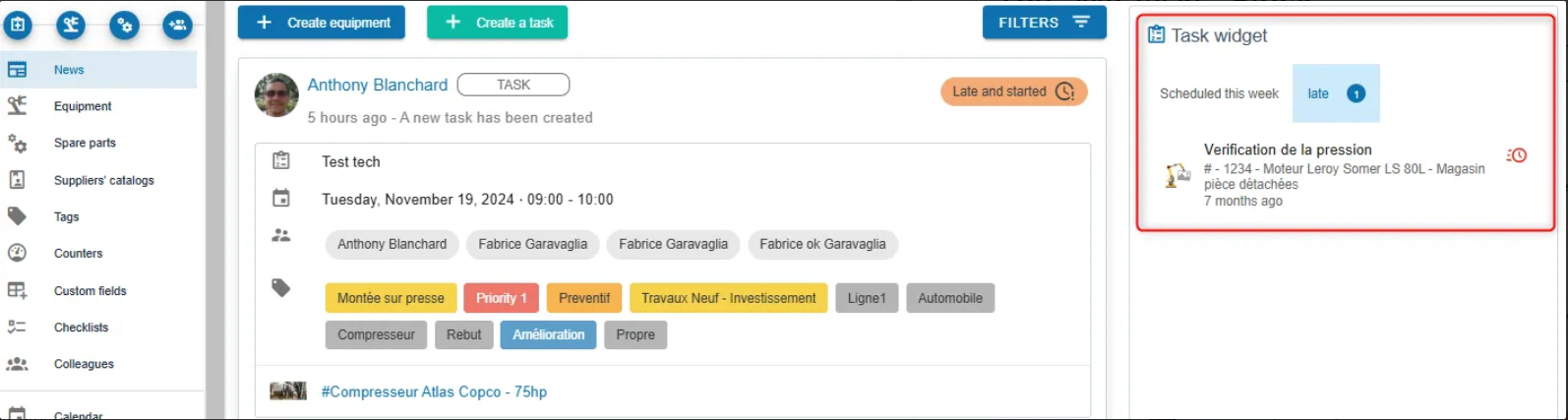
Task: Go to Suppliers' catalogs section
Action: click(103, 180)
